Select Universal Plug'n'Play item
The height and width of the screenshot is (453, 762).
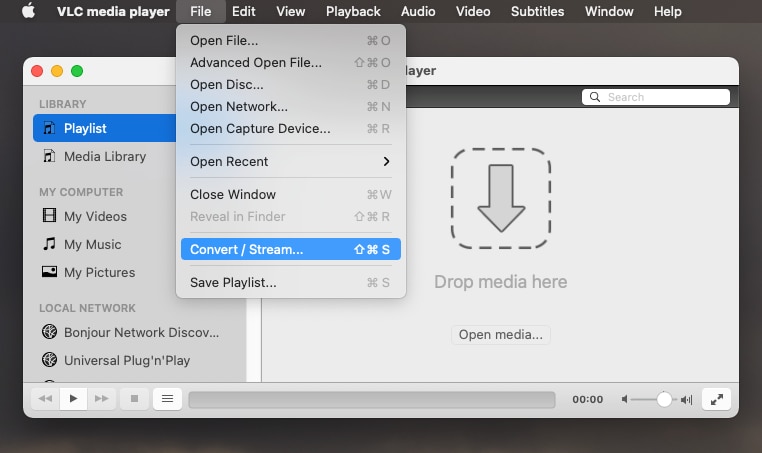(126, 360)
